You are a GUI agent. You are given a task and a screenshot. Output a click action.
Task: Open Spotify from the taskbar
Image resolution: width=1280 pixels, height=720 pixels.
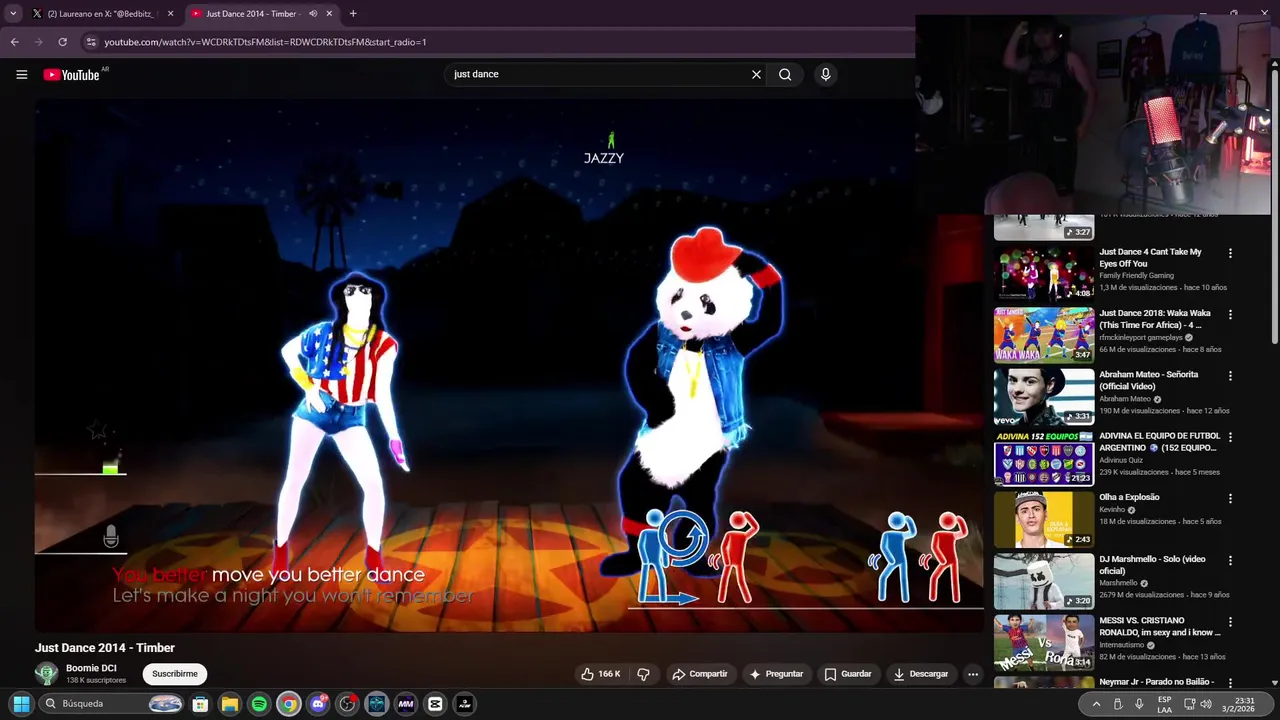(x=259, y=704)
